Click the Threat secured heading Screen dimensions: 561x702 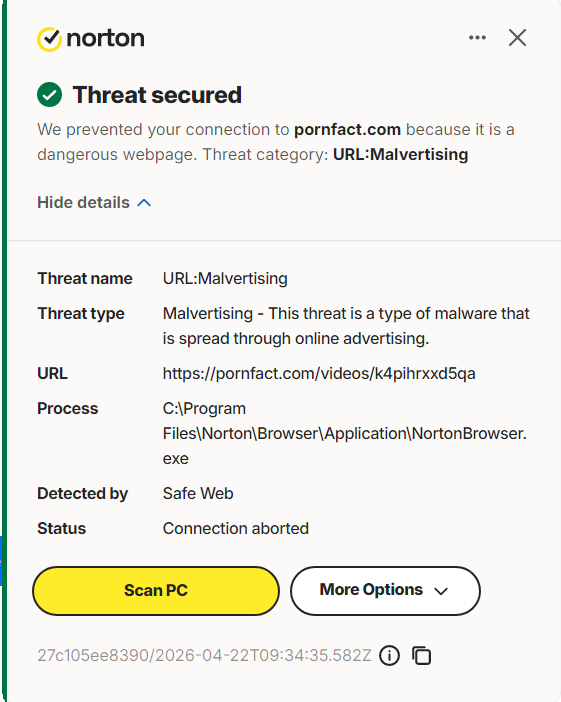coord(157,95)
